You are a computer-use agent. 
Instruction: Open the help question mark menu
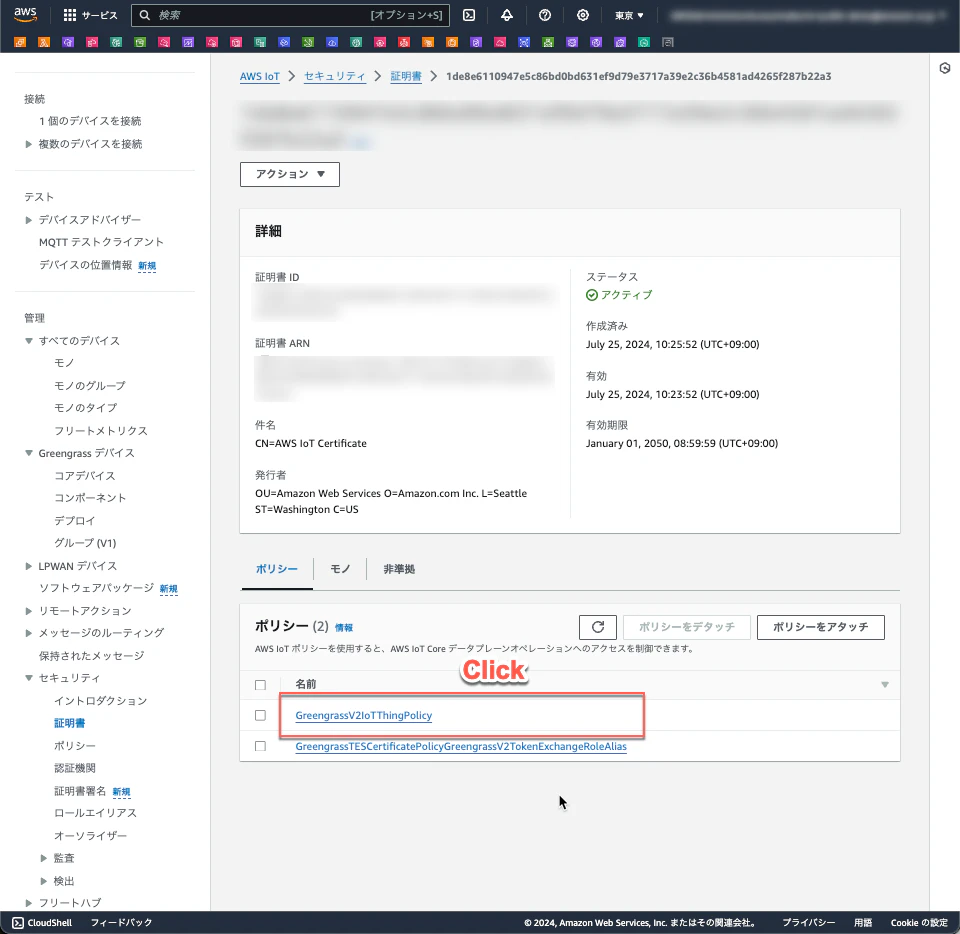pos(545,15)
